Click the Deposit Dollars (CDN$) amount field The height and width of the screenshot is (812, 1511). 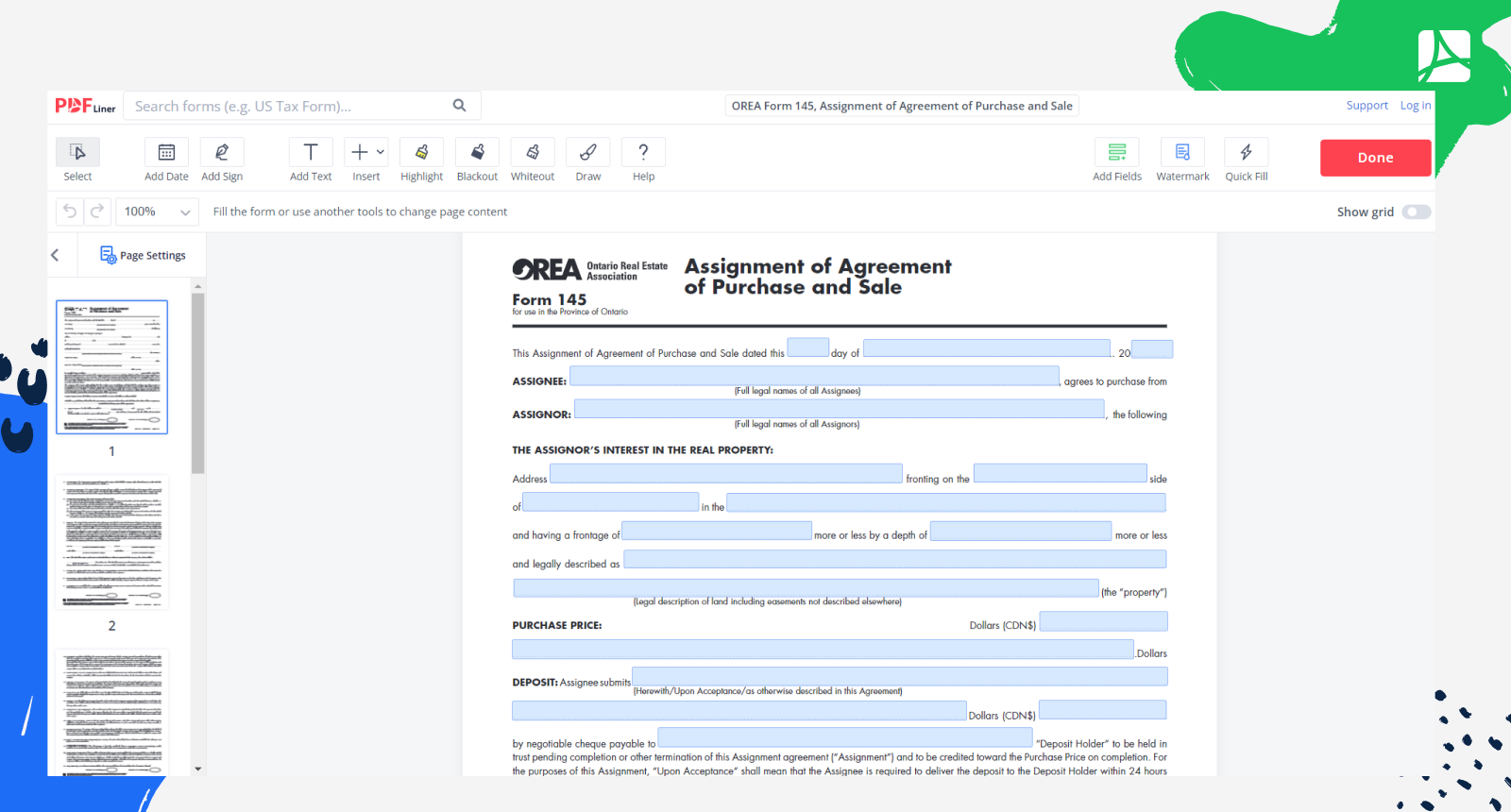1103,710
